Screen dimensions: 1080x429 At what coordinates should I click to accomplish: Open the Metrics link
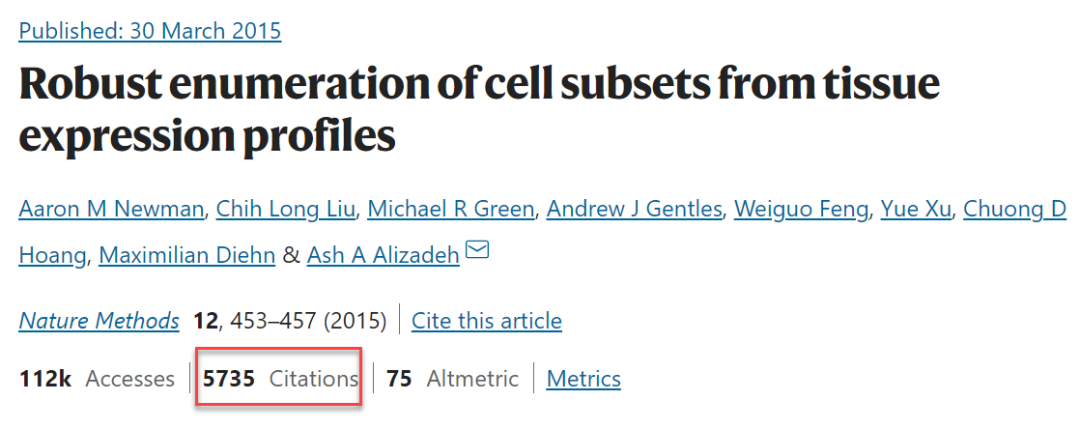[584, 379]
